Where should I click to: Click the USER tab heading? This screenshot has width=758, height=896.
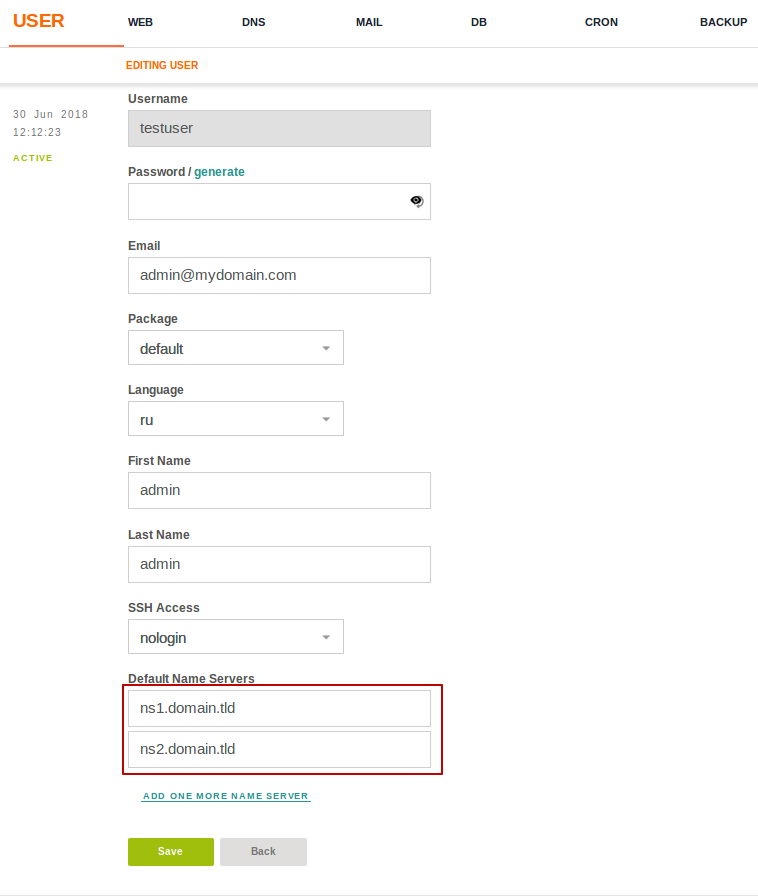(x=39, y=21)
